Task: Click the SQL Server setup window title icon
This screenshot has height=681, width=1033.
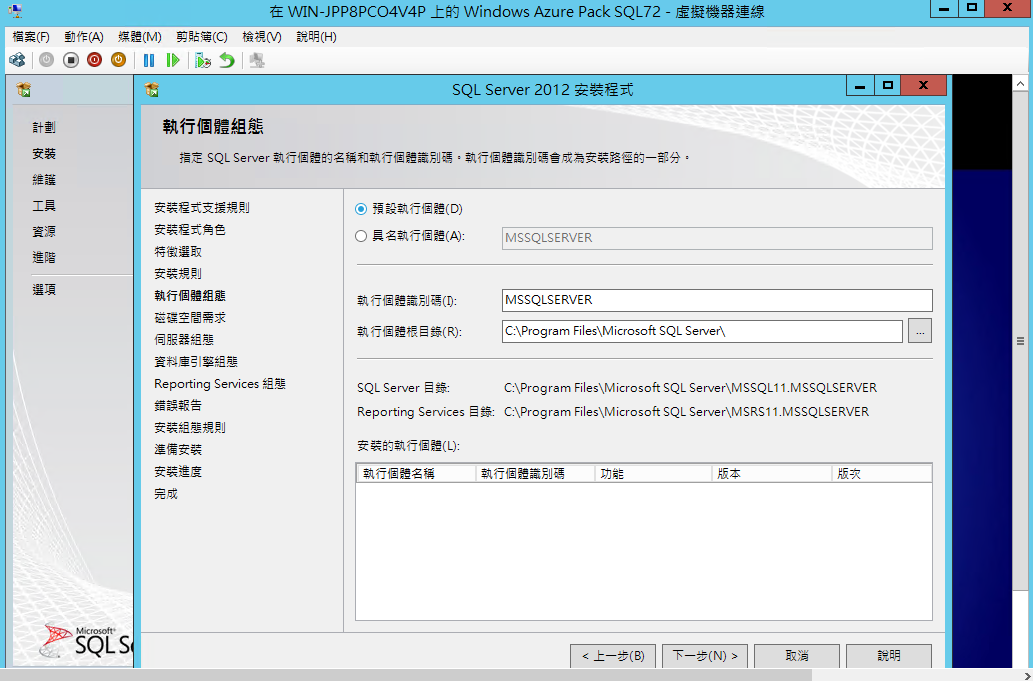Action: coord(152,90)
